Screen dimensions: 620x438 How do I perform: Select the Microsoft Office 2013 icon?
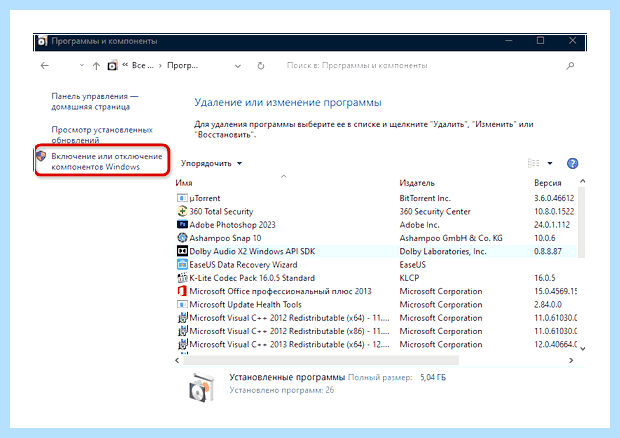click(182, 291)
